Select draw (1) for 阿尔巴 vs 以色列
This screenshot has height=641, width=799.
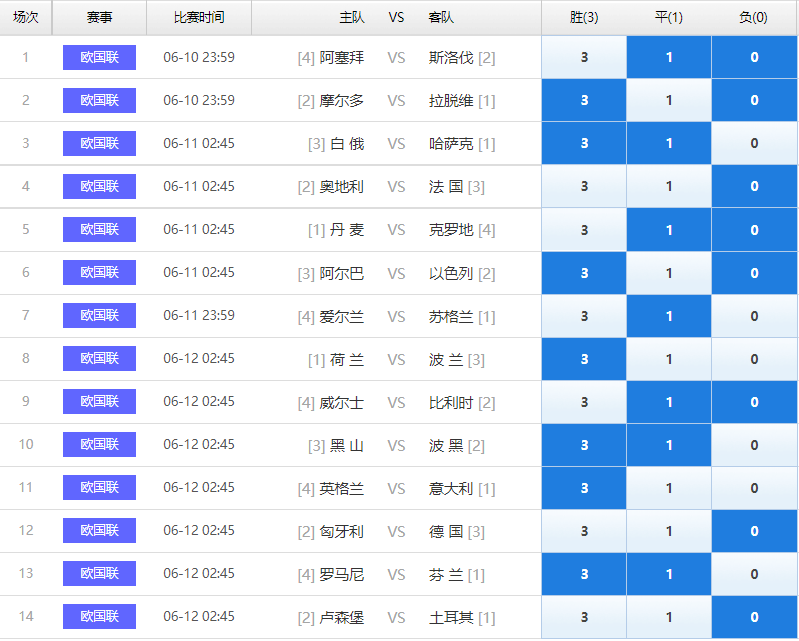(669, 273)
